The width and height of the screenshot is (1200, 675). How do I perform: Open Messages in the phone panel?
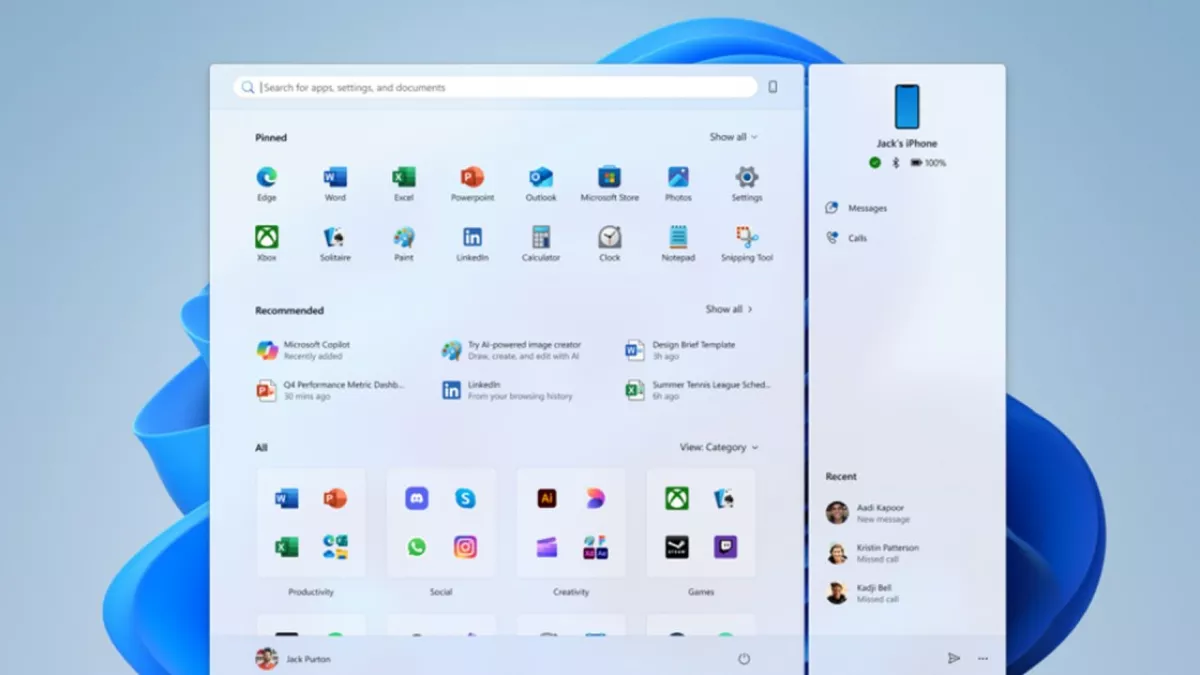pos(866,208)
